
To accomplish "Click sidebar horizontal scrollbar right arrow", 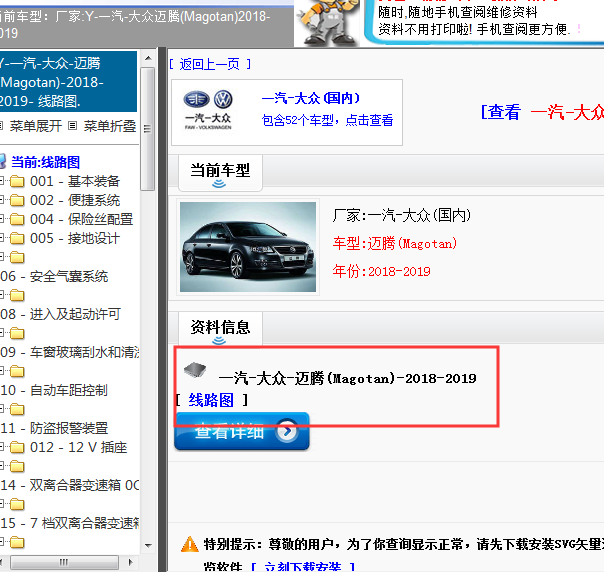I will [131, 562].
